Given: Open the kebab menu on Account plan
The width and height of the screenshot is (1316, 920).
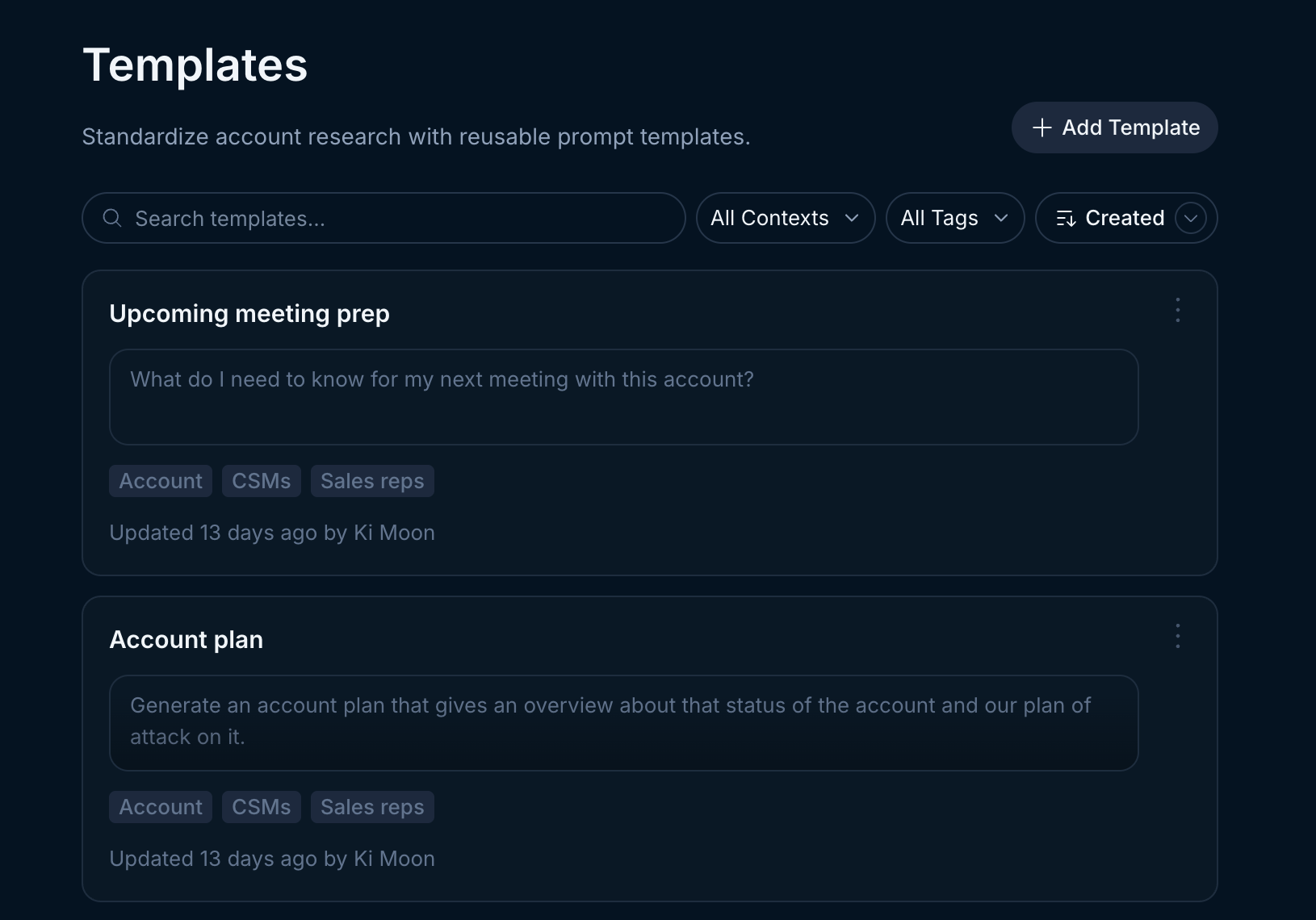Looking at the screenshot, I should (1177, 636).
